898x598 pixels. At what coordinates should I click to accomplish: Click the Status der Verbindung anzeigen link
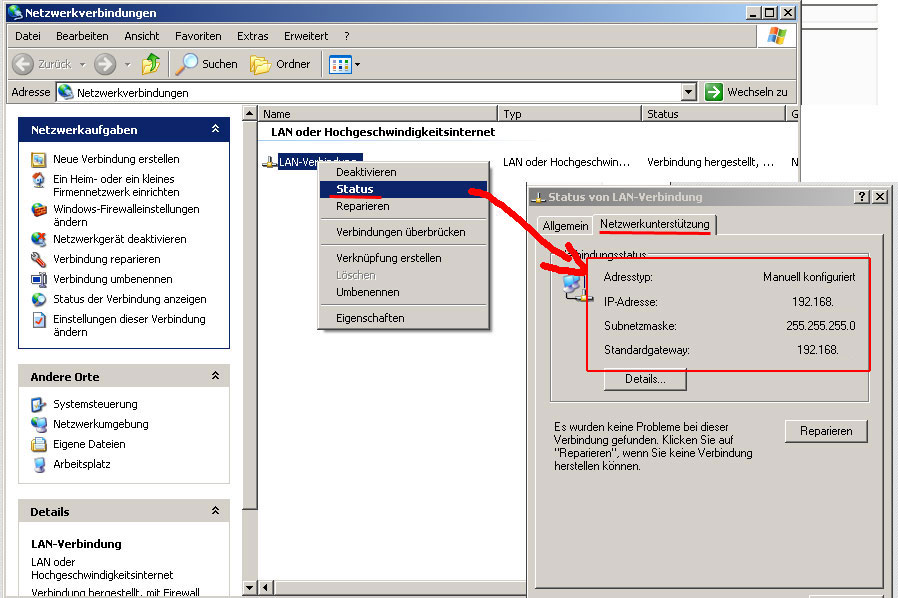129,299
